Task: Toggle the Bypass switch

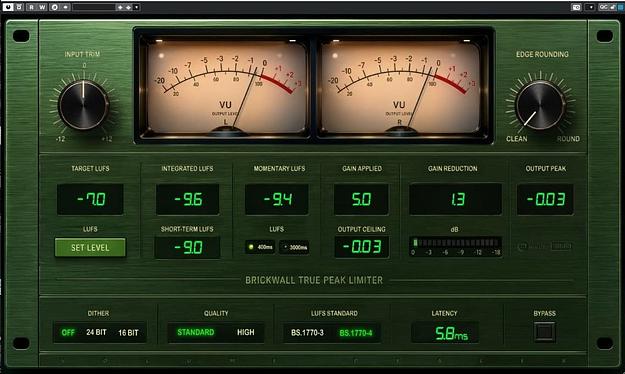Action: (x=544, y=332)
